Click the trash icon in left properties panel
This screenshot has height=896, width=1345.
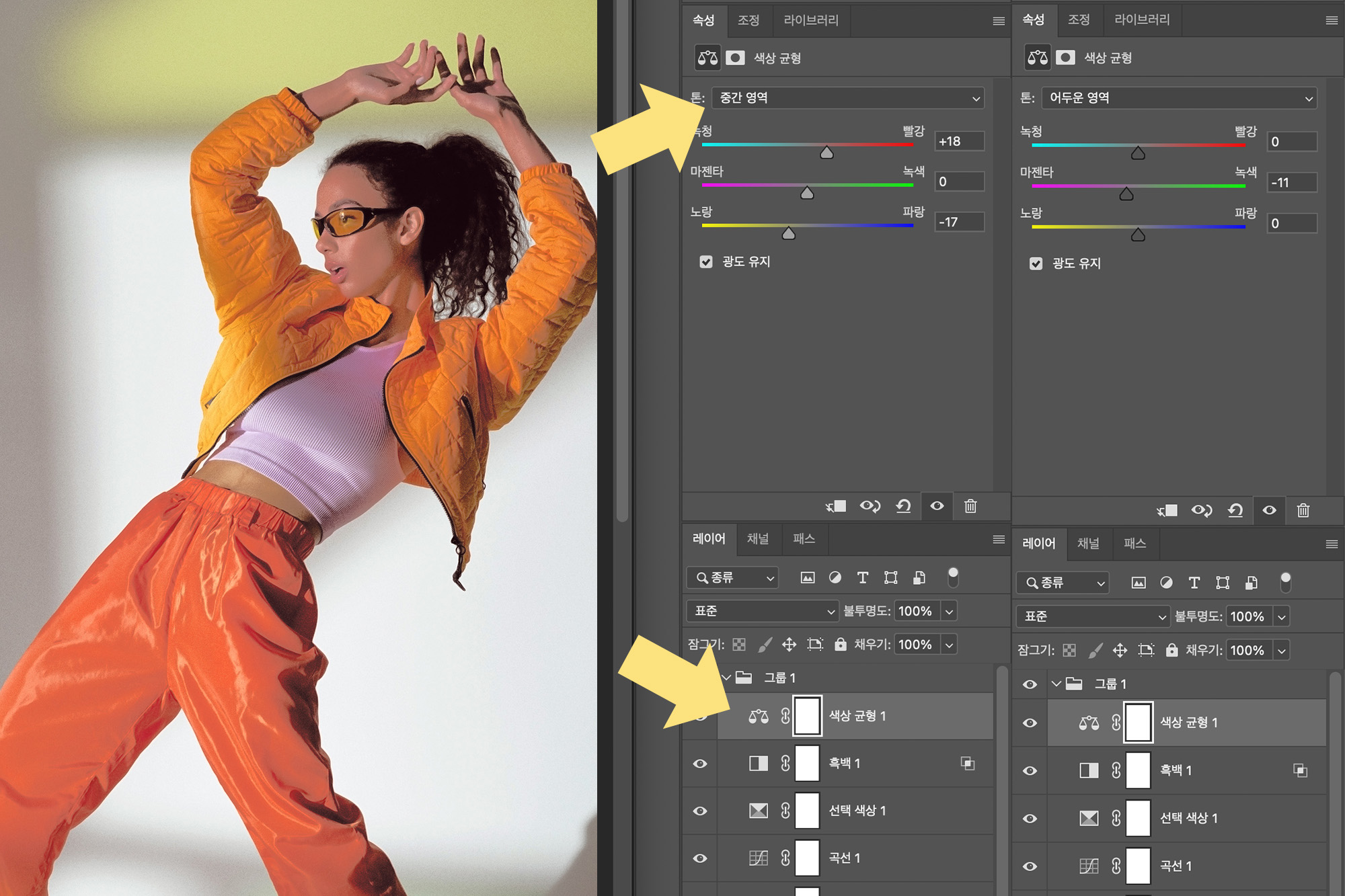[x=970, y=506]
